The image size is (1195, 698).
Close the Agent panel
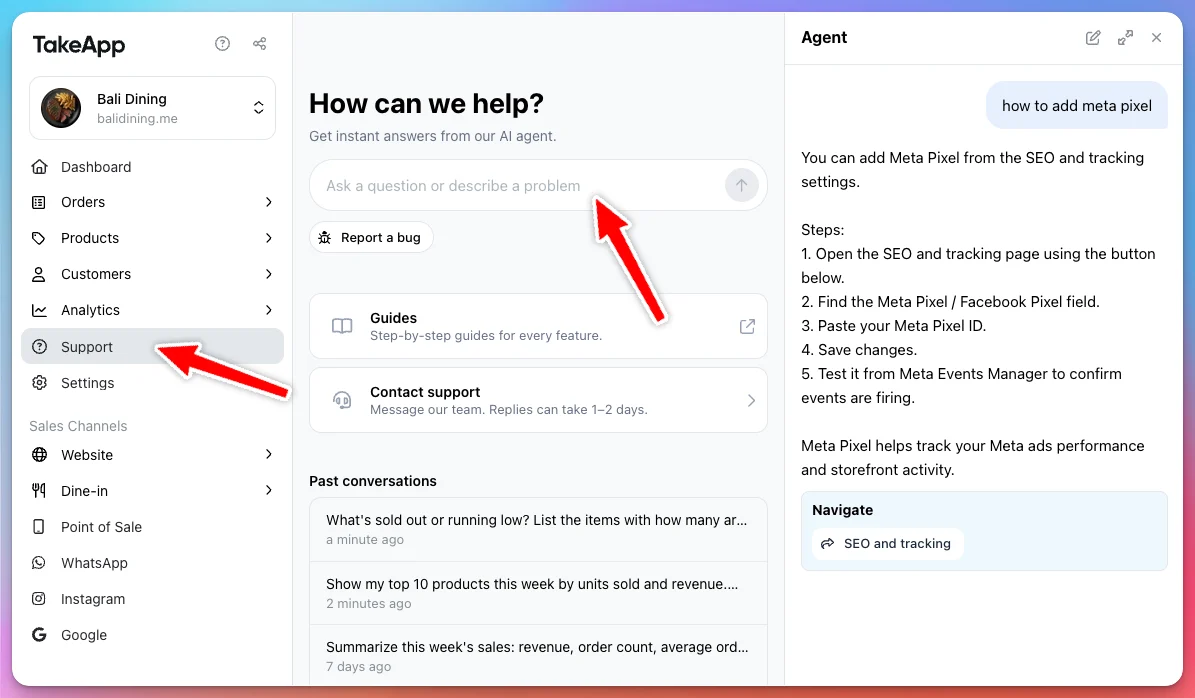[1156, 37]
